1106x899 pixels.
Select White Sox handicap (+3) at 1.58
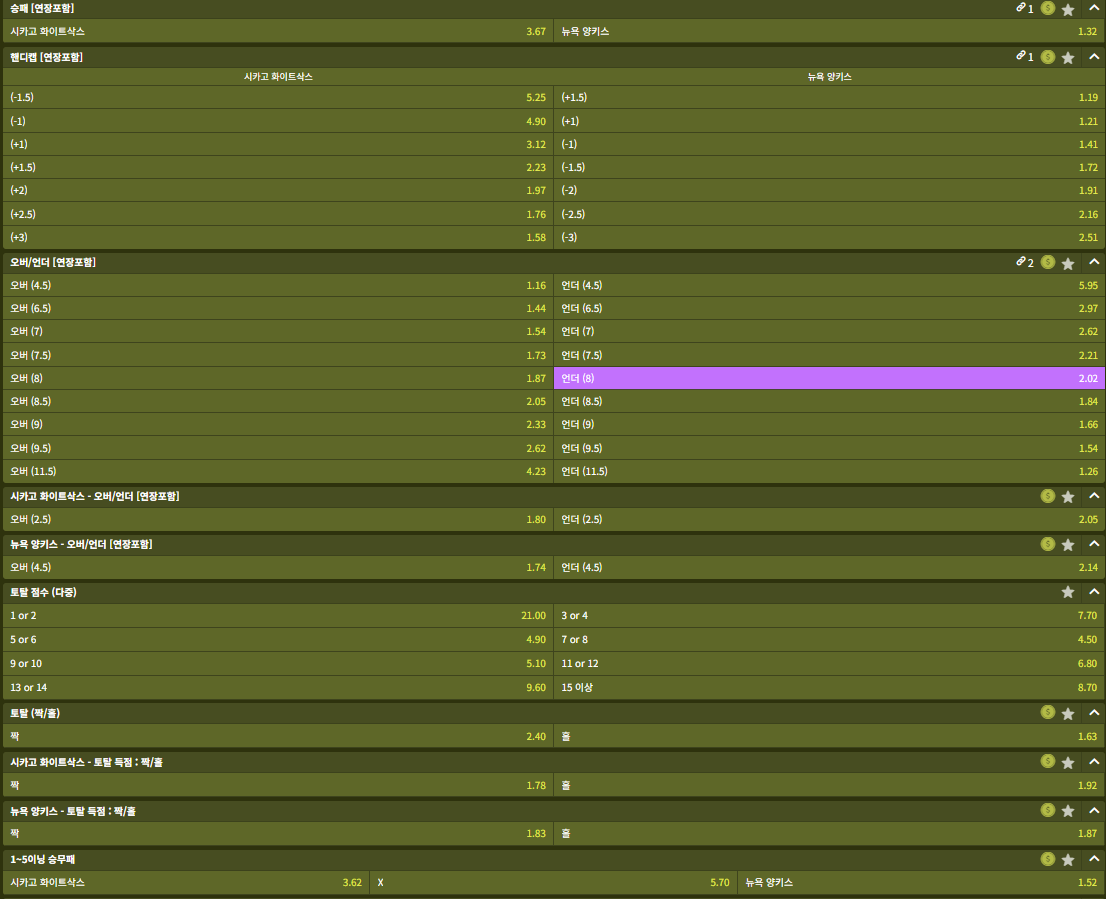[x=278, y=237]
